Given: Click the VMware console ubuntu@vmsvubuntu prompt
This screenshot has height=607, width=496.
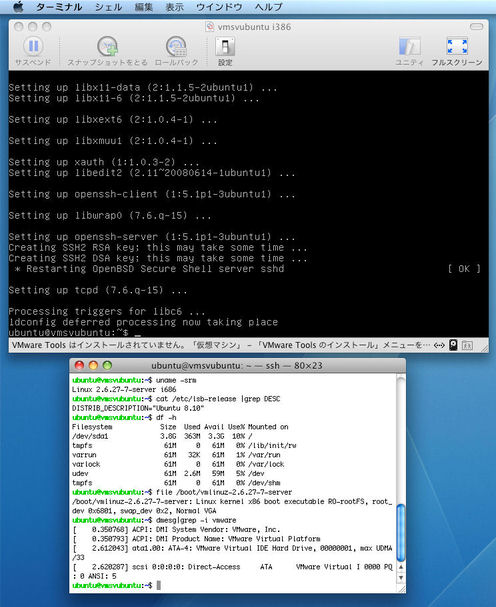Looking at the screenshot, I should pos(68,333).
